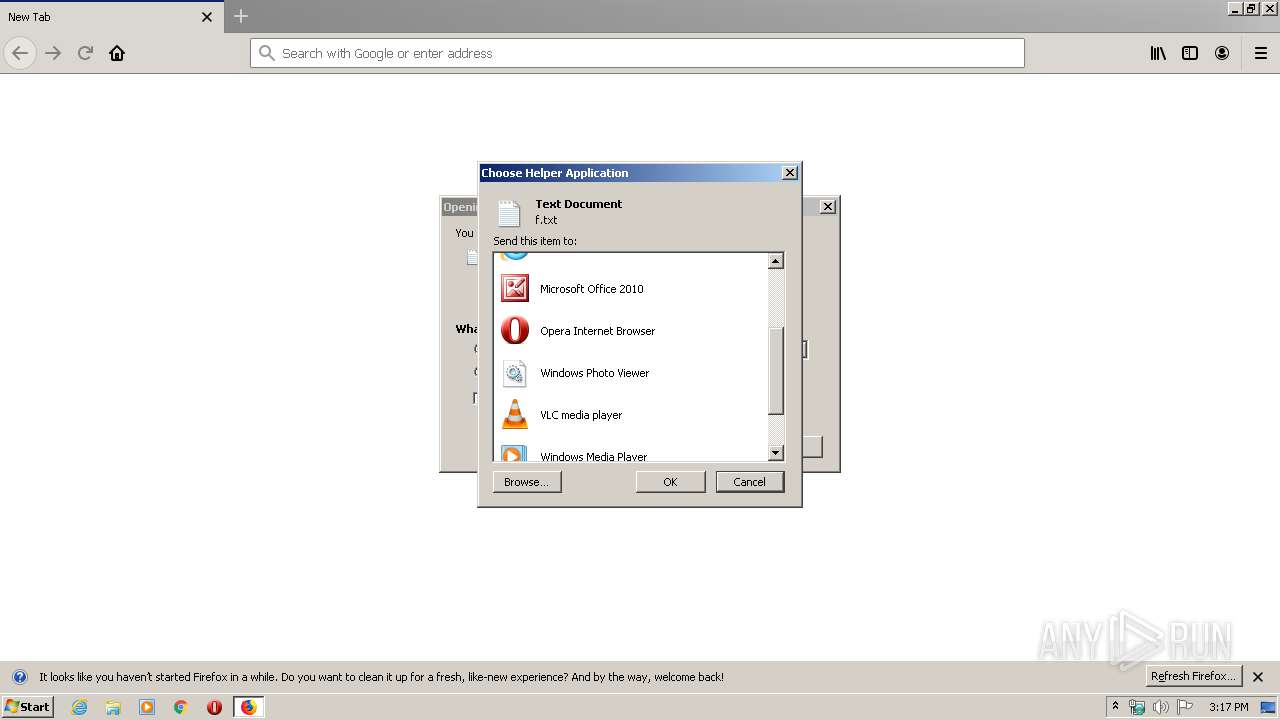Image resolution: width=1280 pixels, height=720 pixels.
Task: Select Microsoft Office 2010 icon in list
Action: point(515,289)
